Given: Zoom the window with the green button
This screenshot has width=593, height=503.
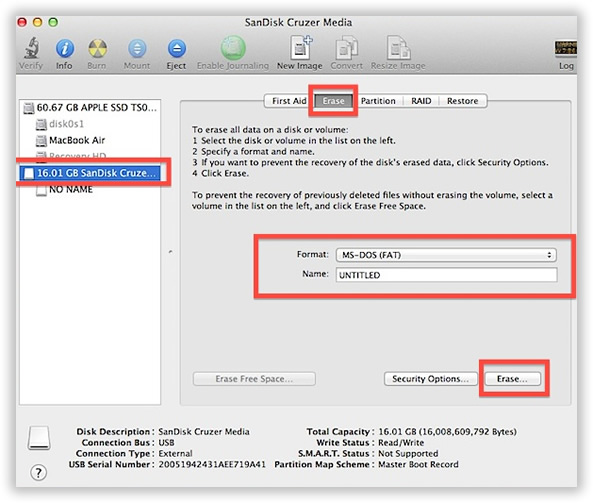Looking at the screenshot, I should tap(53, 22).
